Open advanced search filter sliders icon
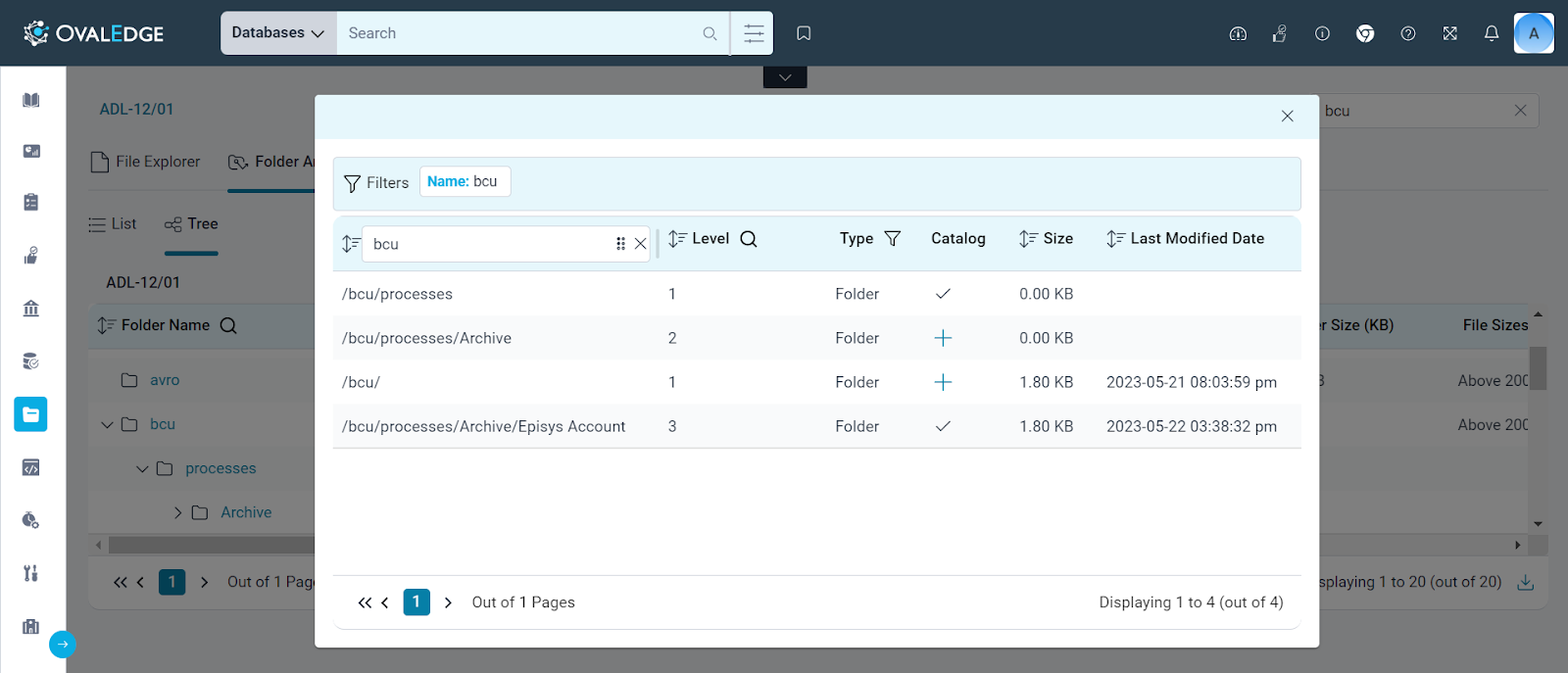1568x673 pixels. [754, 33]
